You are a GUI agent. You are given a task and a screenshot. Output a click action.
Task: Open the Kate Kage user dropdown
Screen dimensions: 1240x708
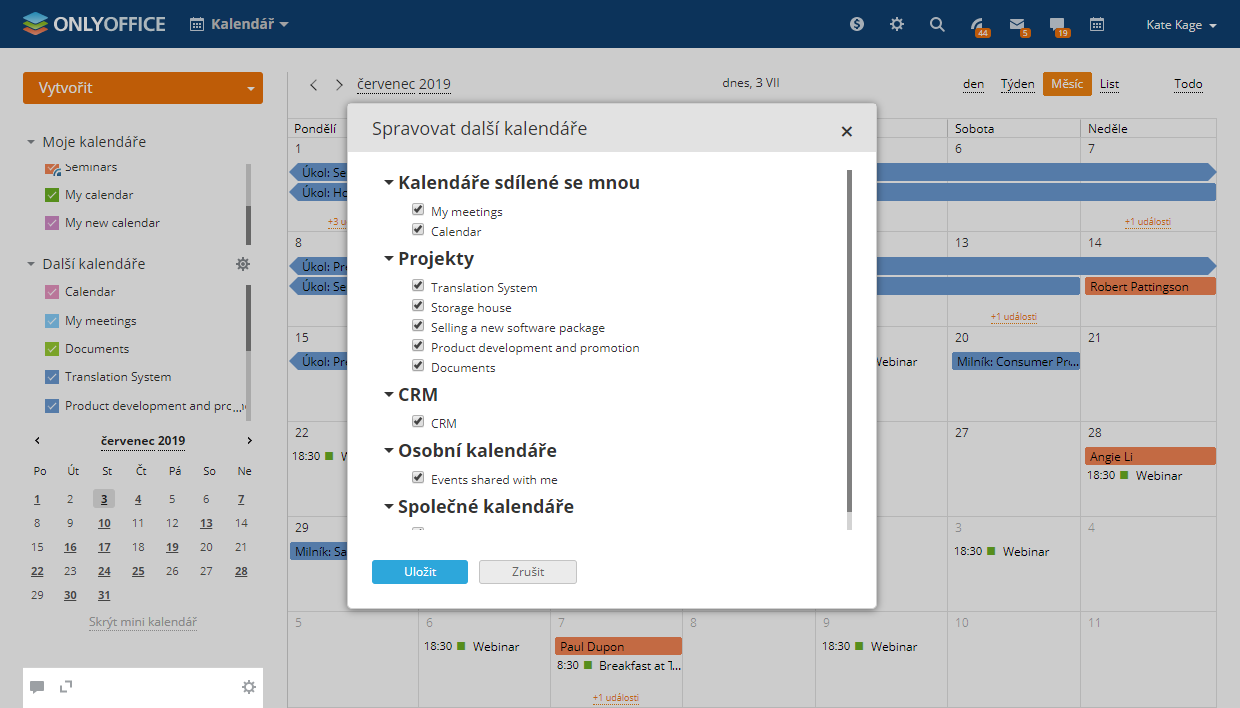[x=1181, y=25]
